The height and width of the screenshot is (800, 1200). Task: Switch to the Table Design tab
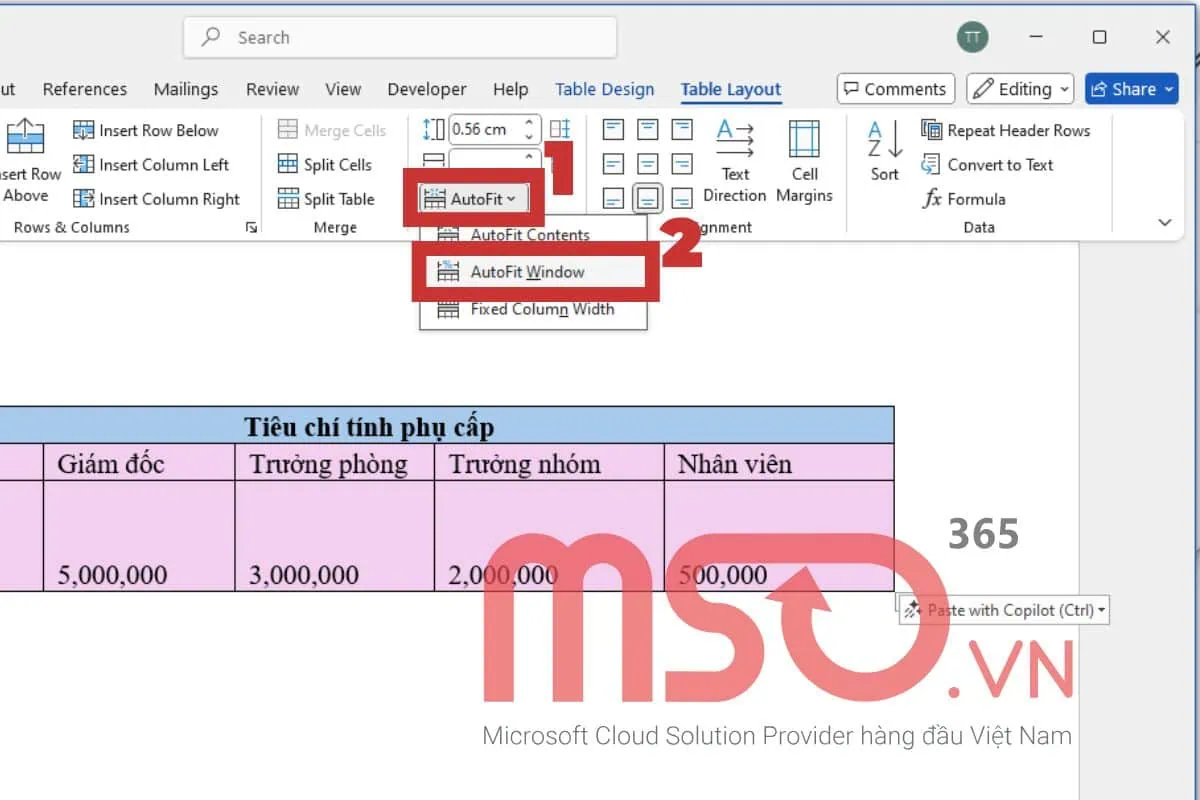(x=604, y=89)
